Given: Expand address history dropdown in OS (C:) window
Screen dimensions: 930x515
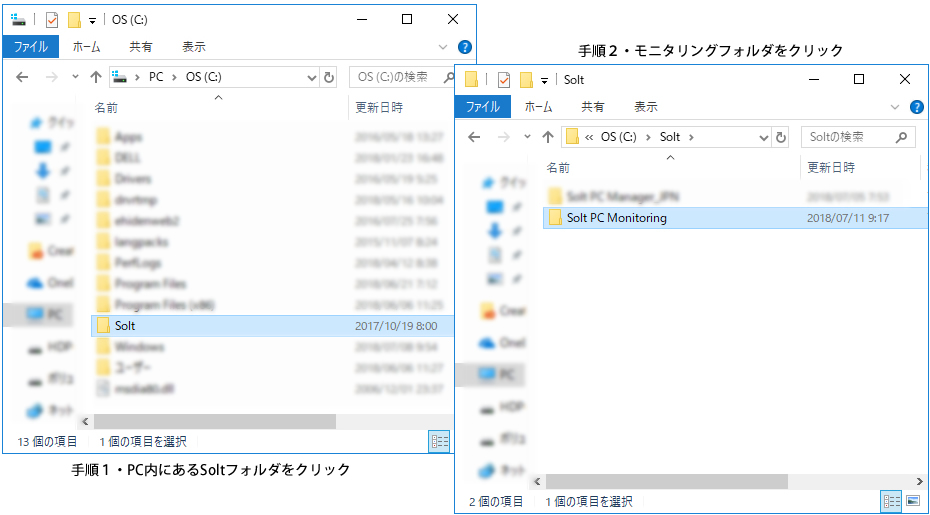Looking at the screenshot, I should 312,77.
